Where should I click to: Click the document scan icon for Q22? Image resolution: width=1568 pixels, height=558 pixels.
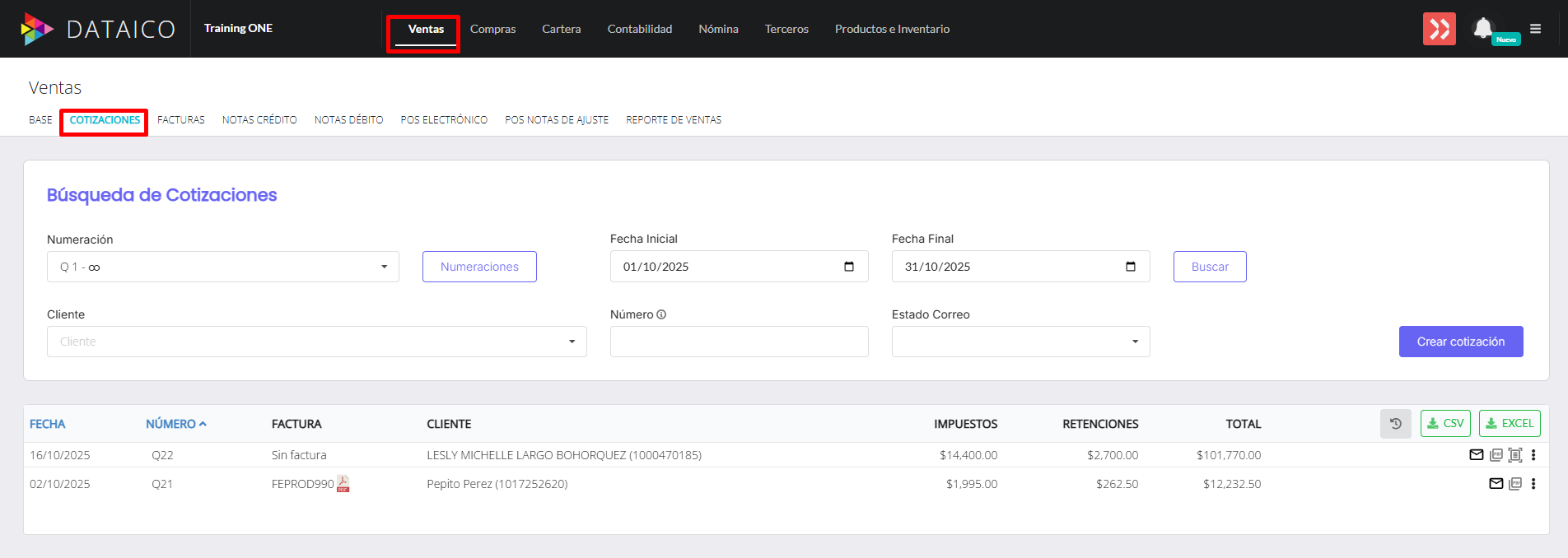1514,455
